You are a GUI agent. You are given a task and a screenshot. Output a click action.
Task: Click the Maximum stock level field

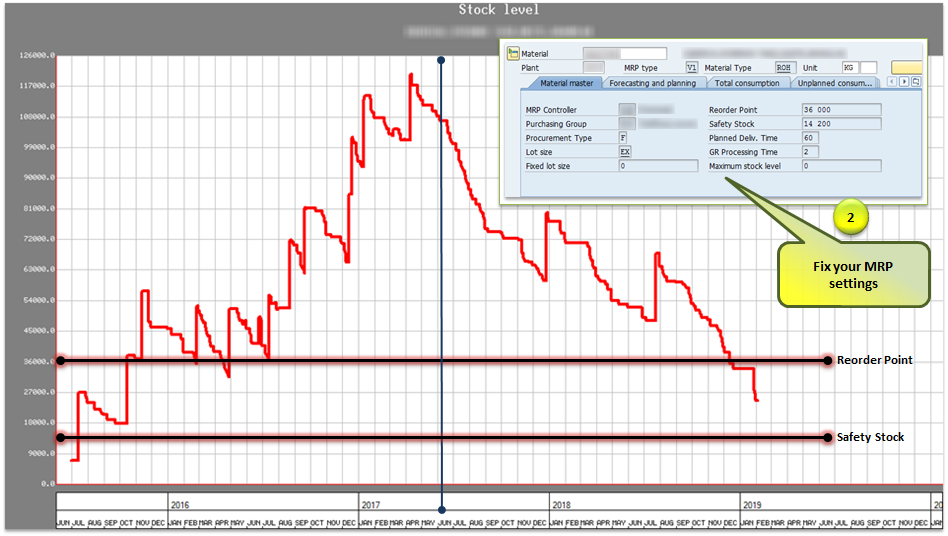pyautogui.click(x=841, y=166)
